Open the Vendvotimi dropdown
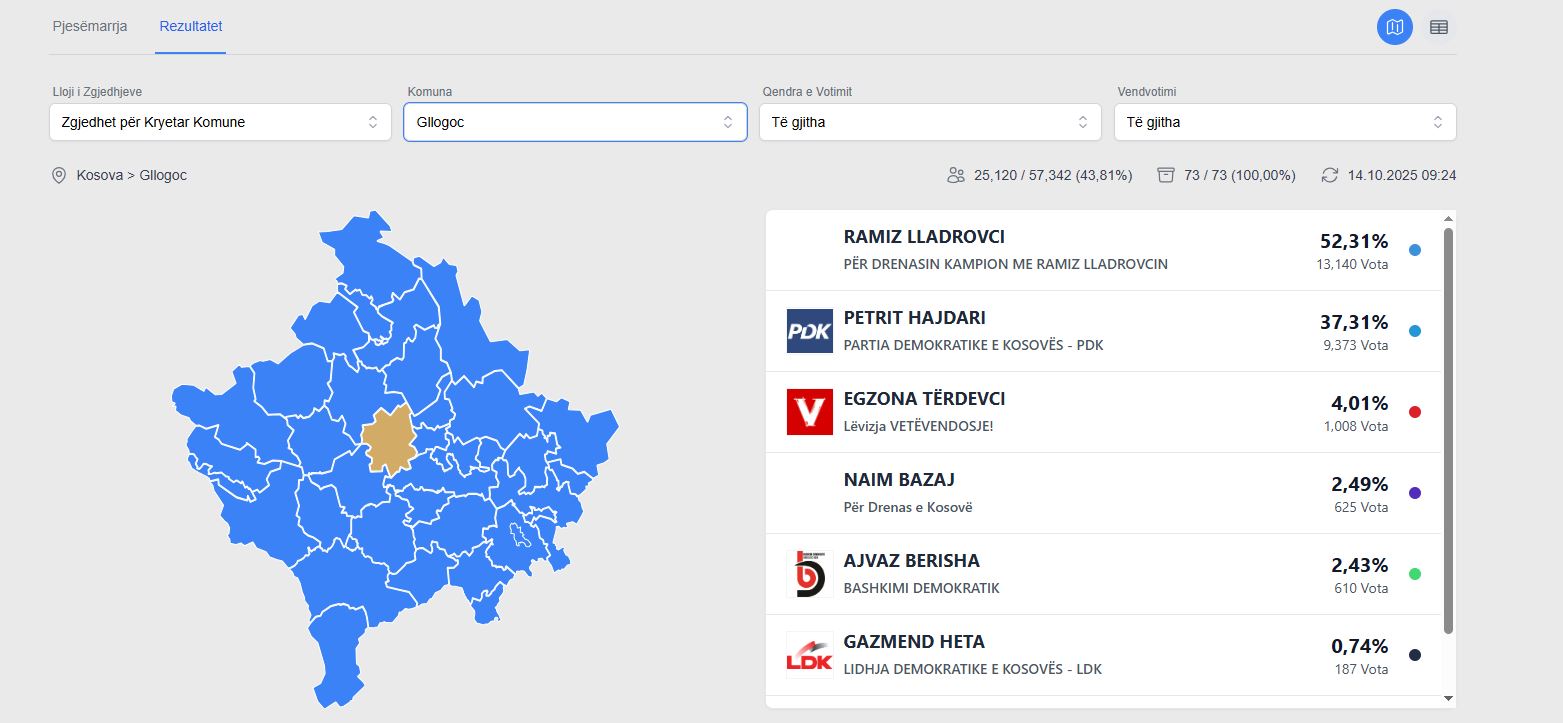Screen dimensions: 1563x723 [1285, 122]
